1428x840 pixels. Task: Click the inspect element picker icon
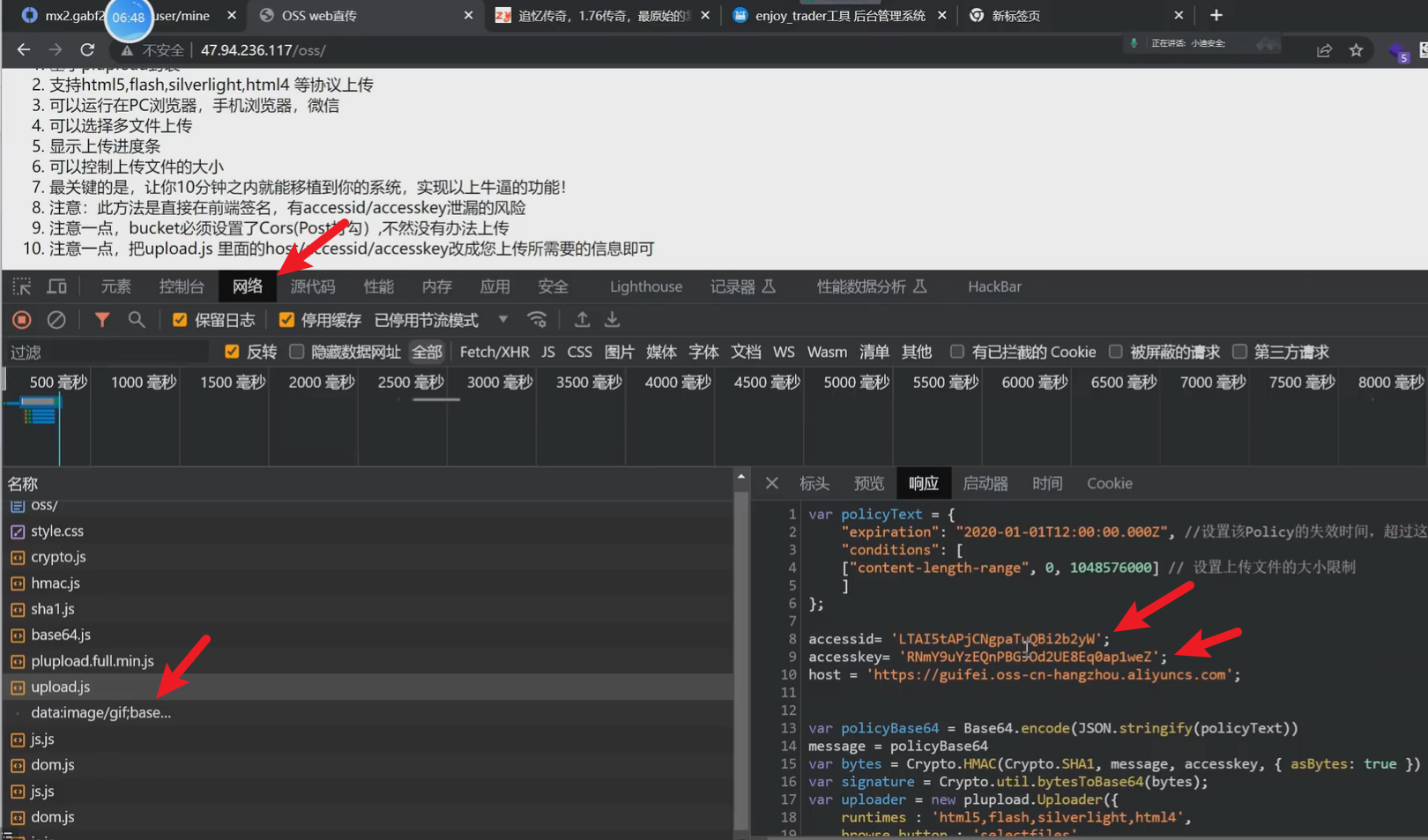coord(22,286)
